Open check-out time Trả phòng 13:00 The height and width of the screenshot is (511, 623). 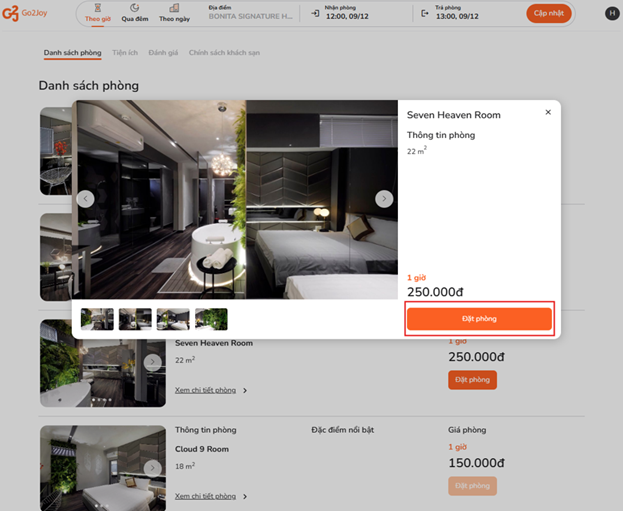450,13
